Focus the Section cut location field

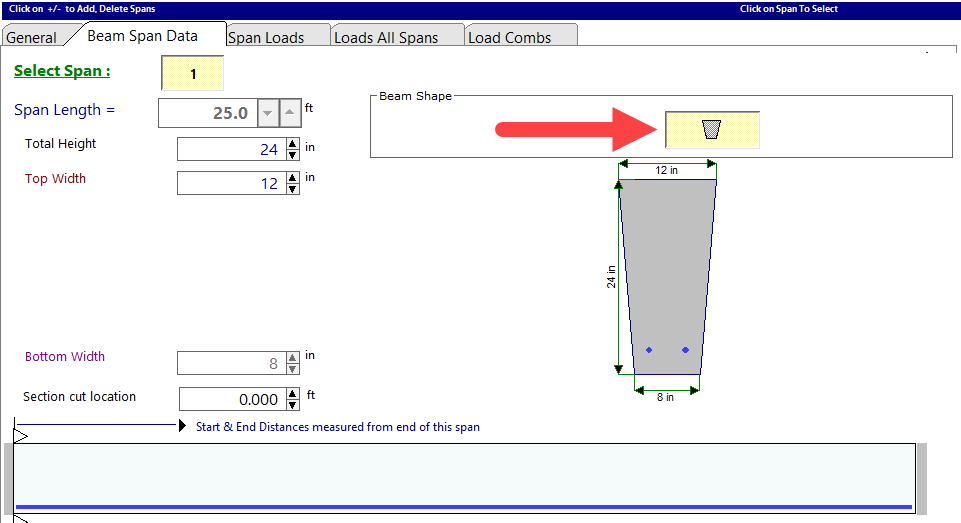231,399
